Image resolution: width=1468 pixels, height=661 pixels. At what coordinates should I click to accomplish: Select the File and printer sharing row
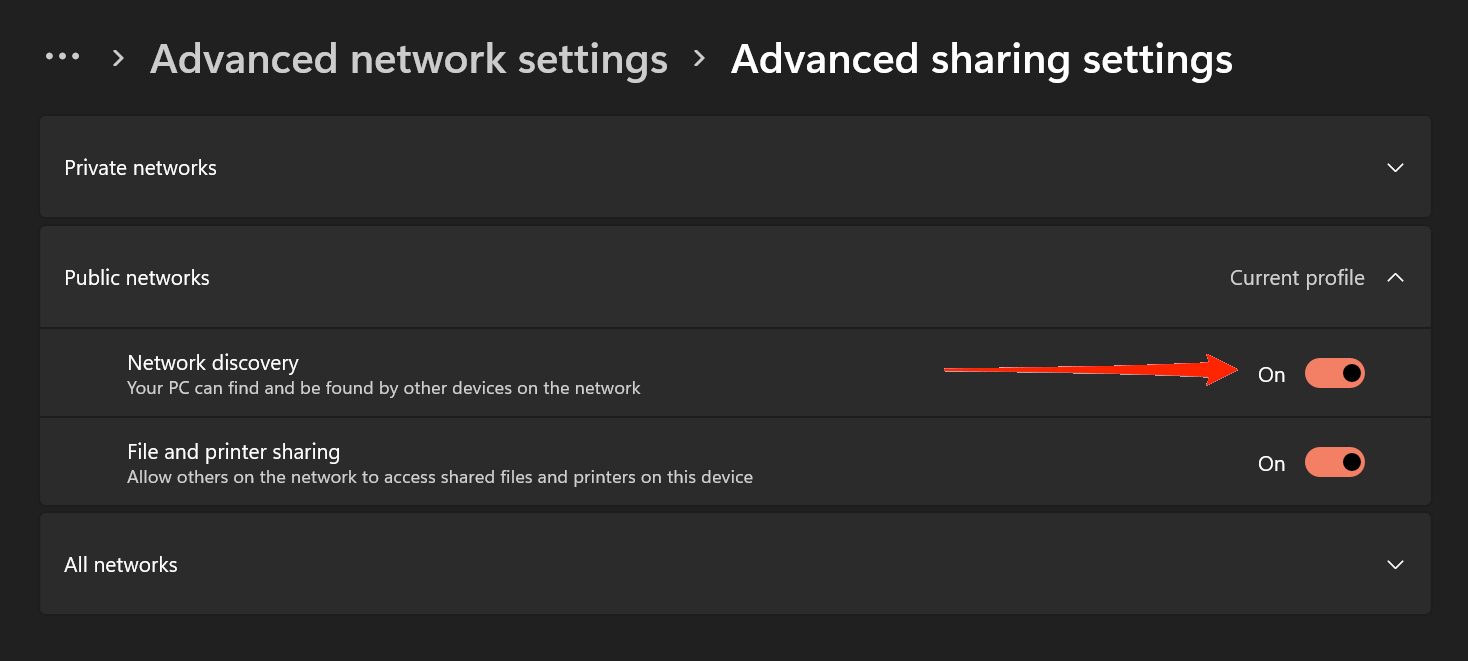[600, 461]
